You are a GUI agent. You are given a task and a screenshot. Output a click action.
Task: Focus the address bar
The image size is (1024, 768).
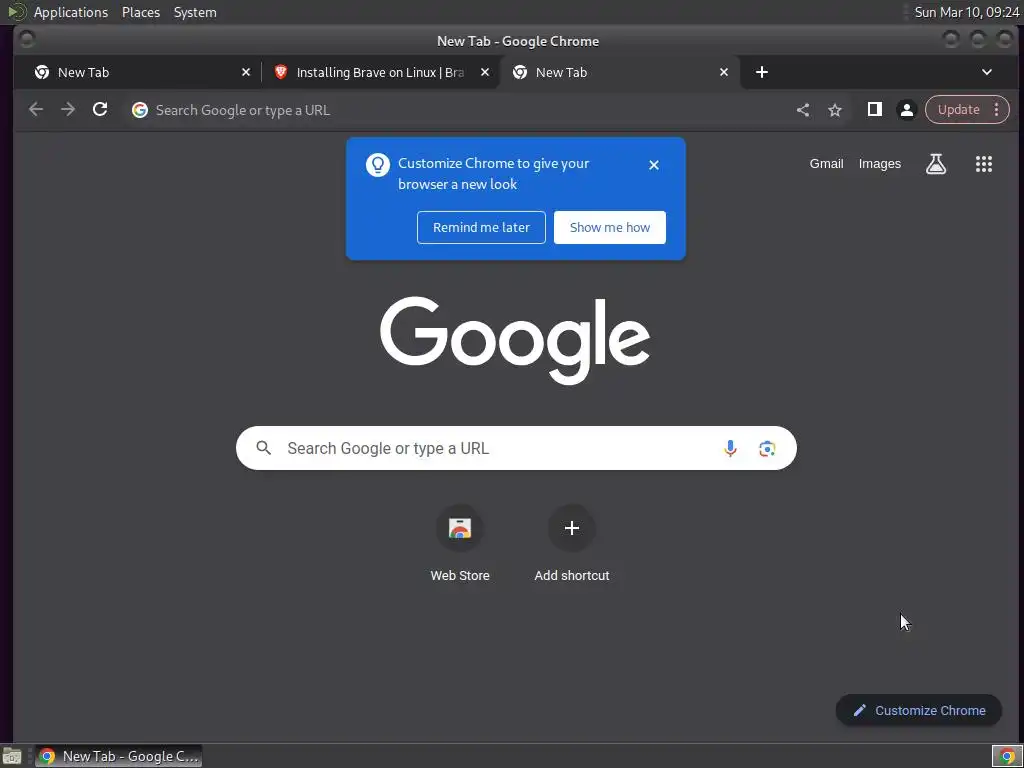(x=457, y=110)
